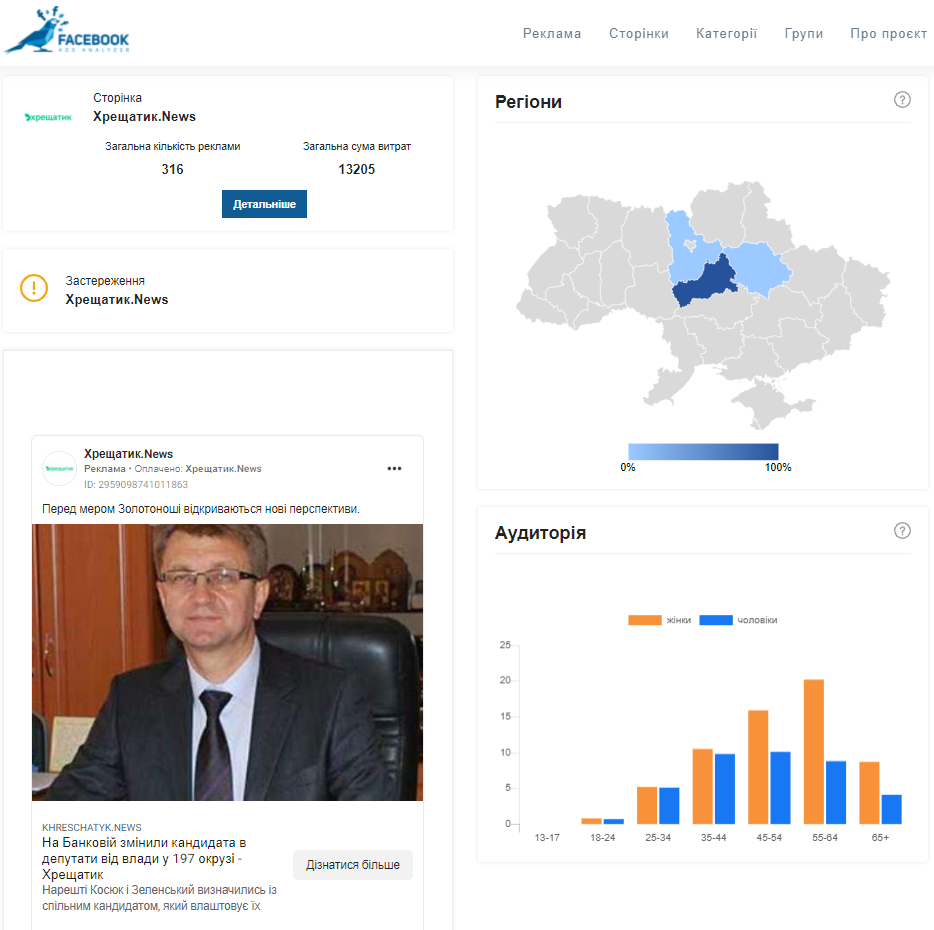Image resolution: width=934 pixels, height=930 pixels.
Task: Click the Детальніше button
Action: coord(264,204)
